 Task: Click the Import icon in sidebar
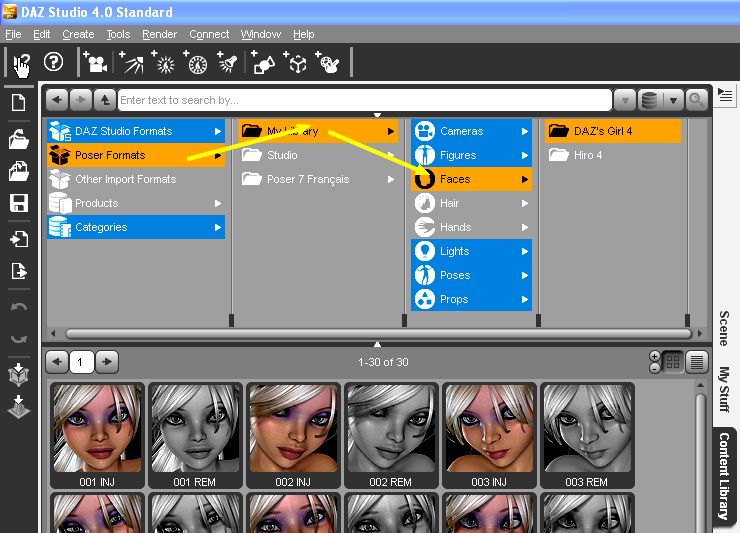tap(19, 239)
